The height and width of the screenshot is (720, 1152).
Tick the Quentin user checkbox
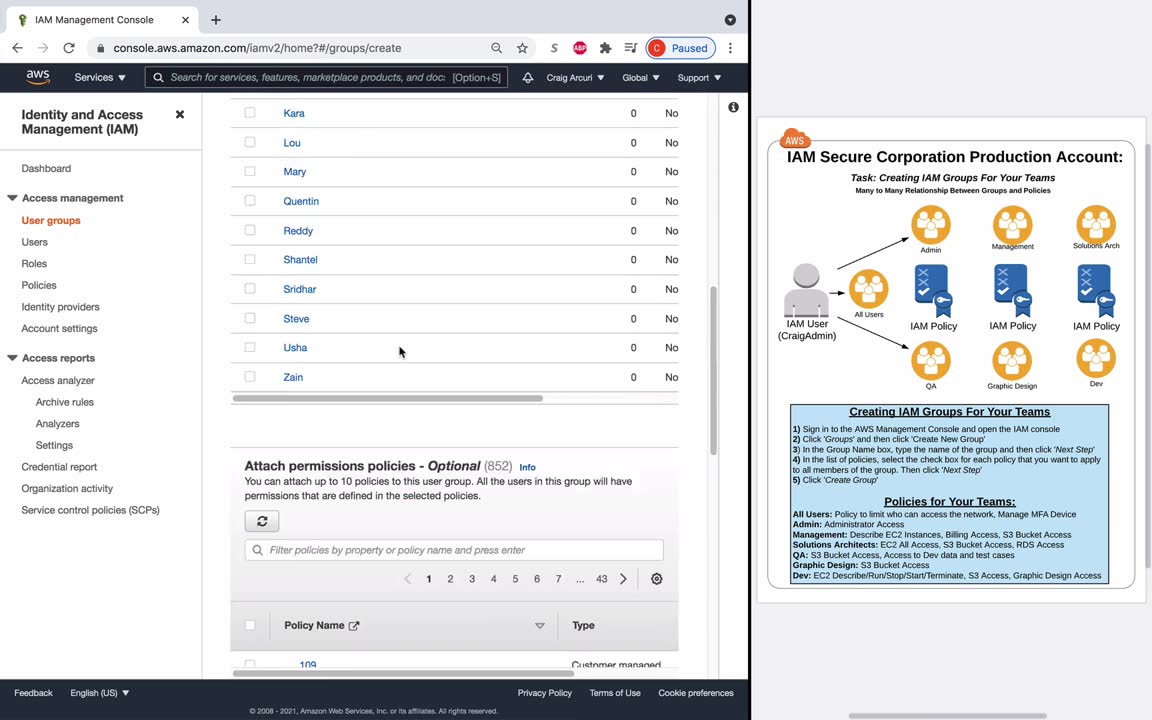coord(250,201)
